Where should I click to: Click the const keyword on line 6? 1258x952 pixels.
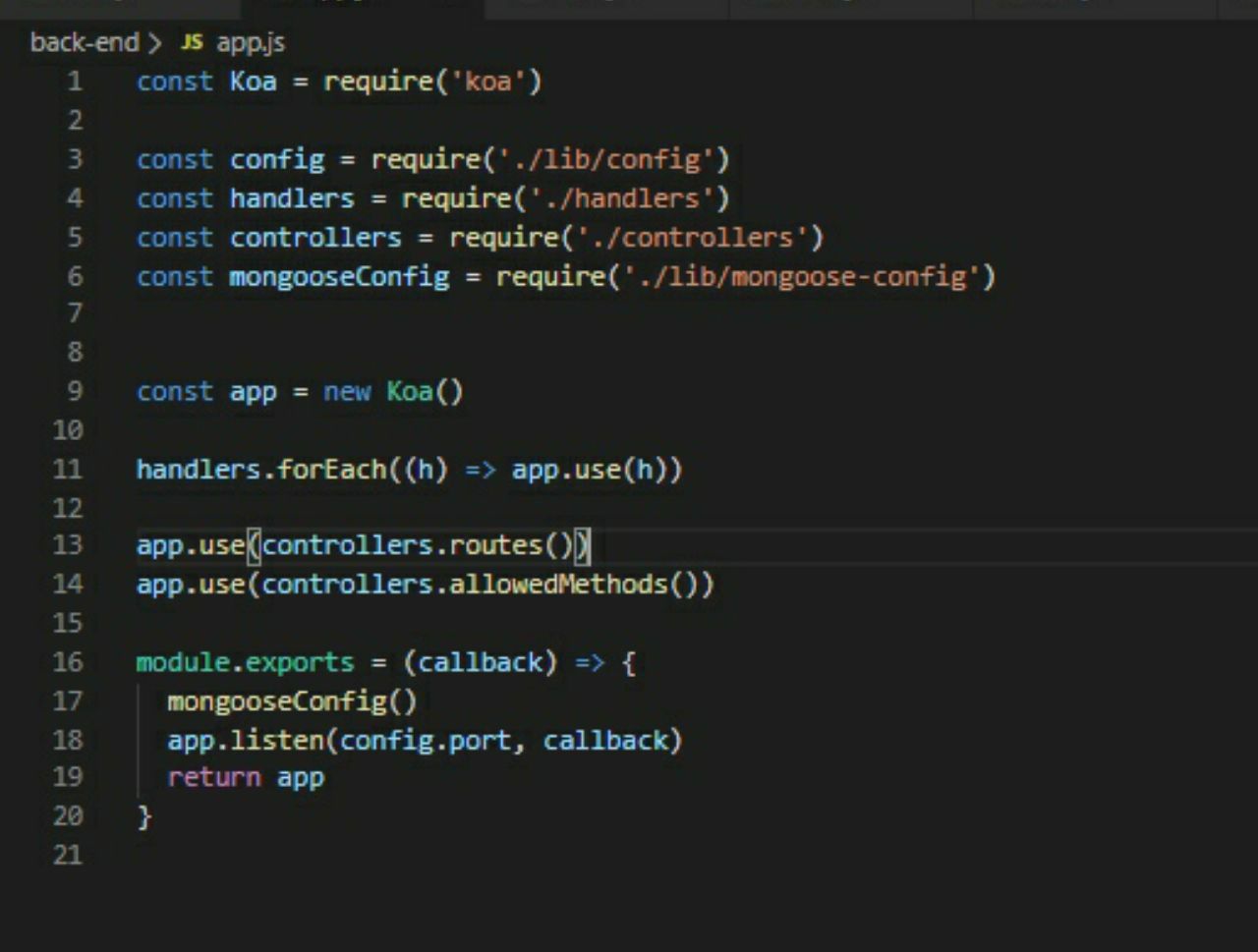pyautogui.click(x=175, y=277)
